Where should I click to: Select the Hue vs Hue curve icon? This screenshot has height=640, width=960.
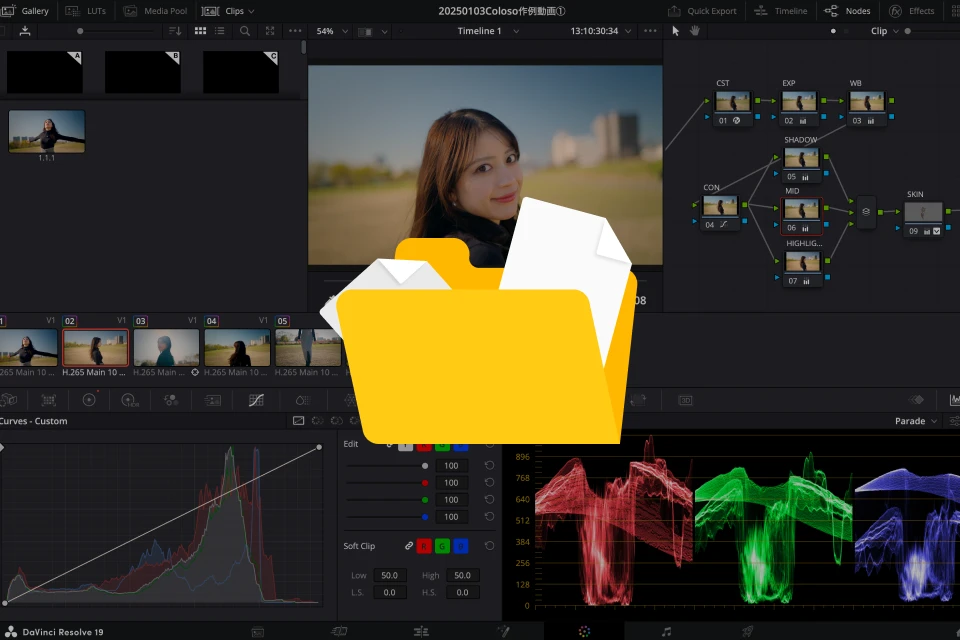point(317,421)
